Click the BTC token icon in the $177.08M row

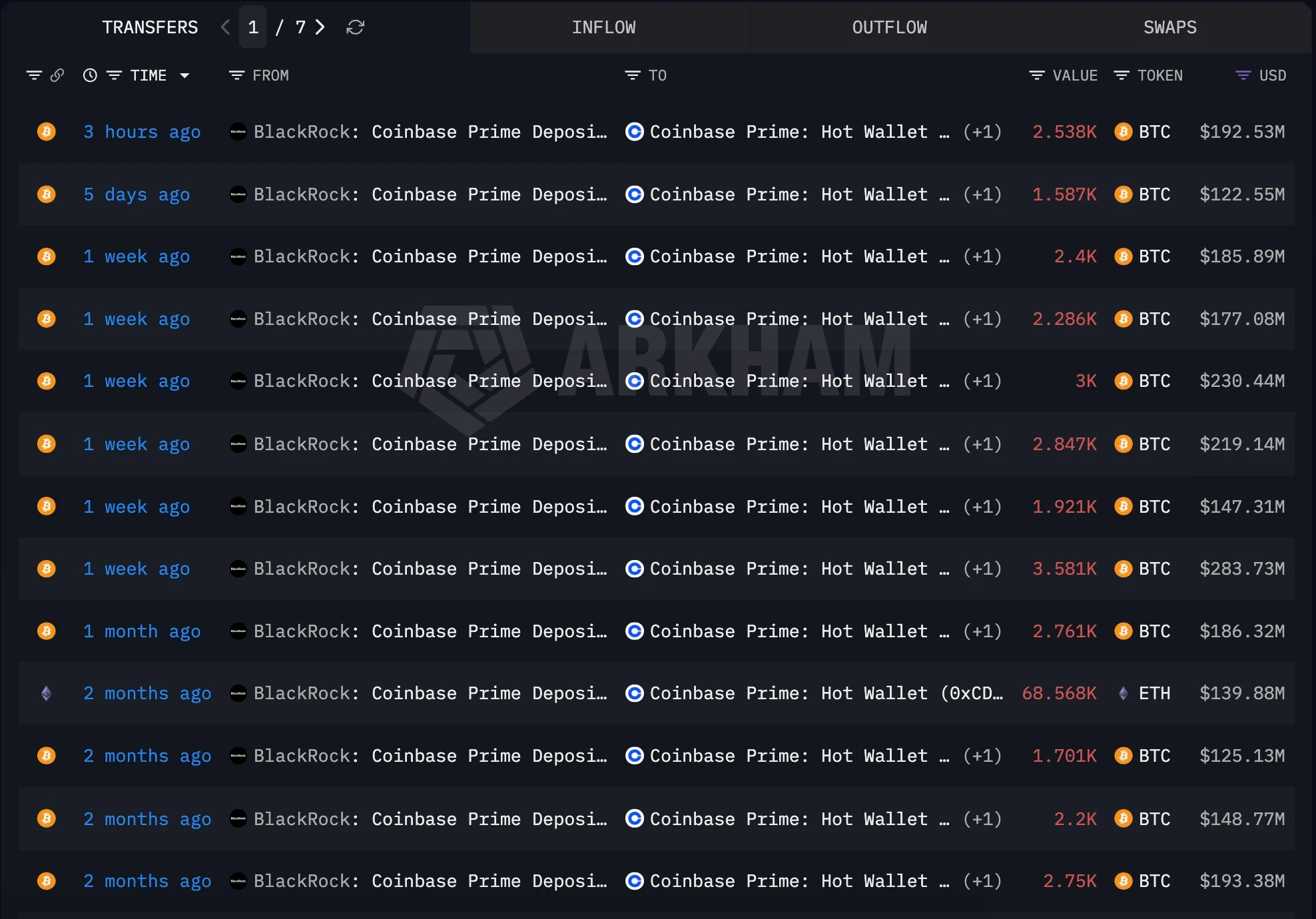(x=1124, y=319)
